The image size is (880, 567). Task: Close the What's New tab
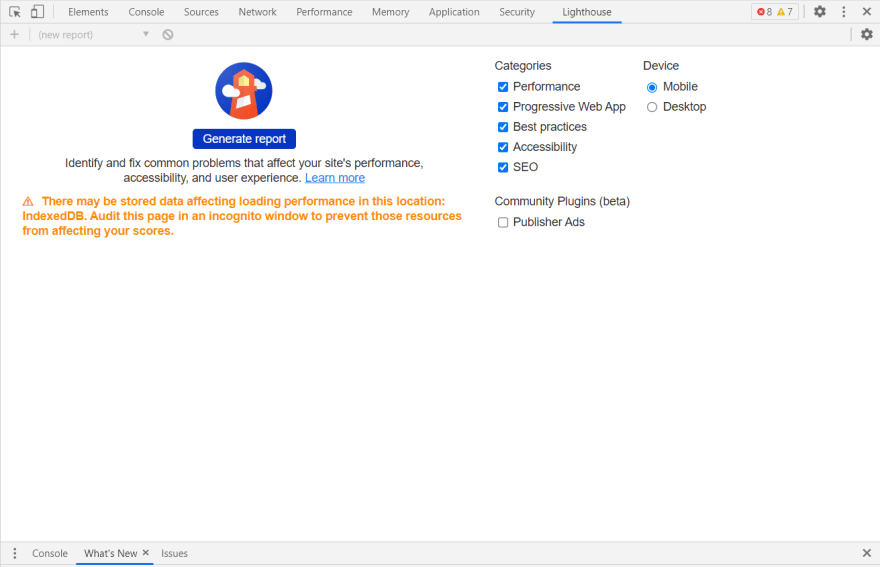pos(145,553)
